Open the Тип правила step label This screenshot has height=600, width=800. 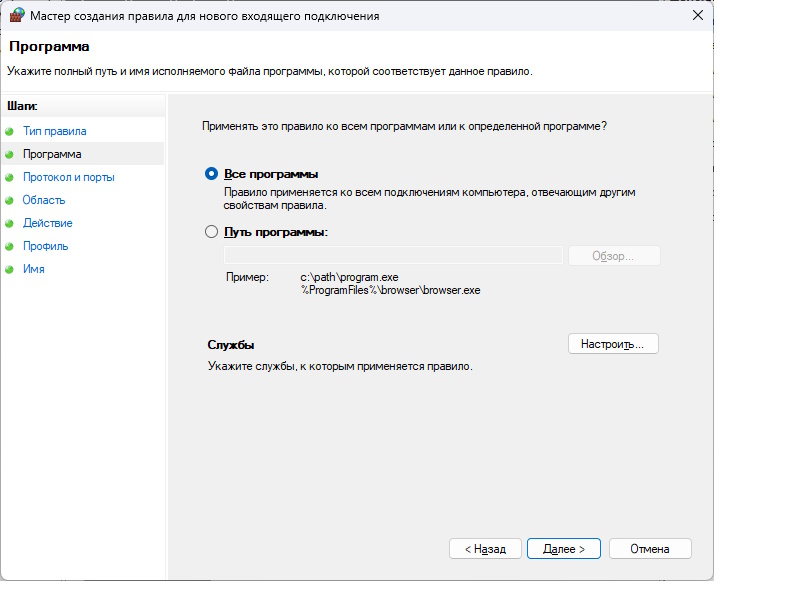click(54, 131)
